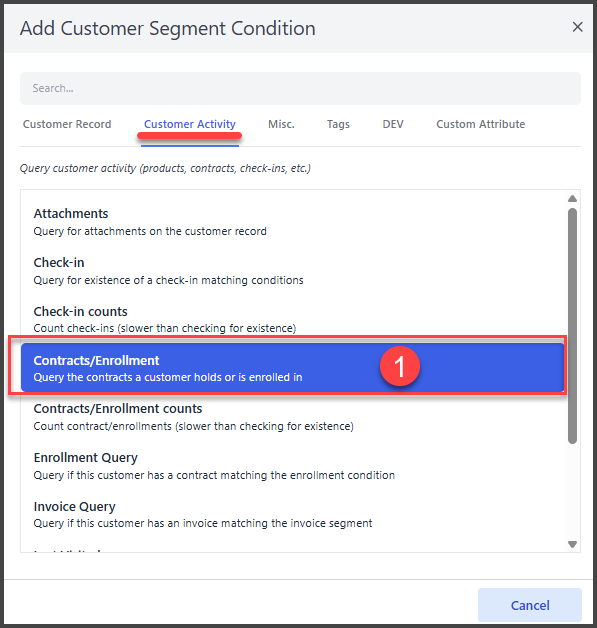Switch to the Customer Record tab
Viewport: 597px width, 628px height.
pyautogui.click(x=67, y=124)
